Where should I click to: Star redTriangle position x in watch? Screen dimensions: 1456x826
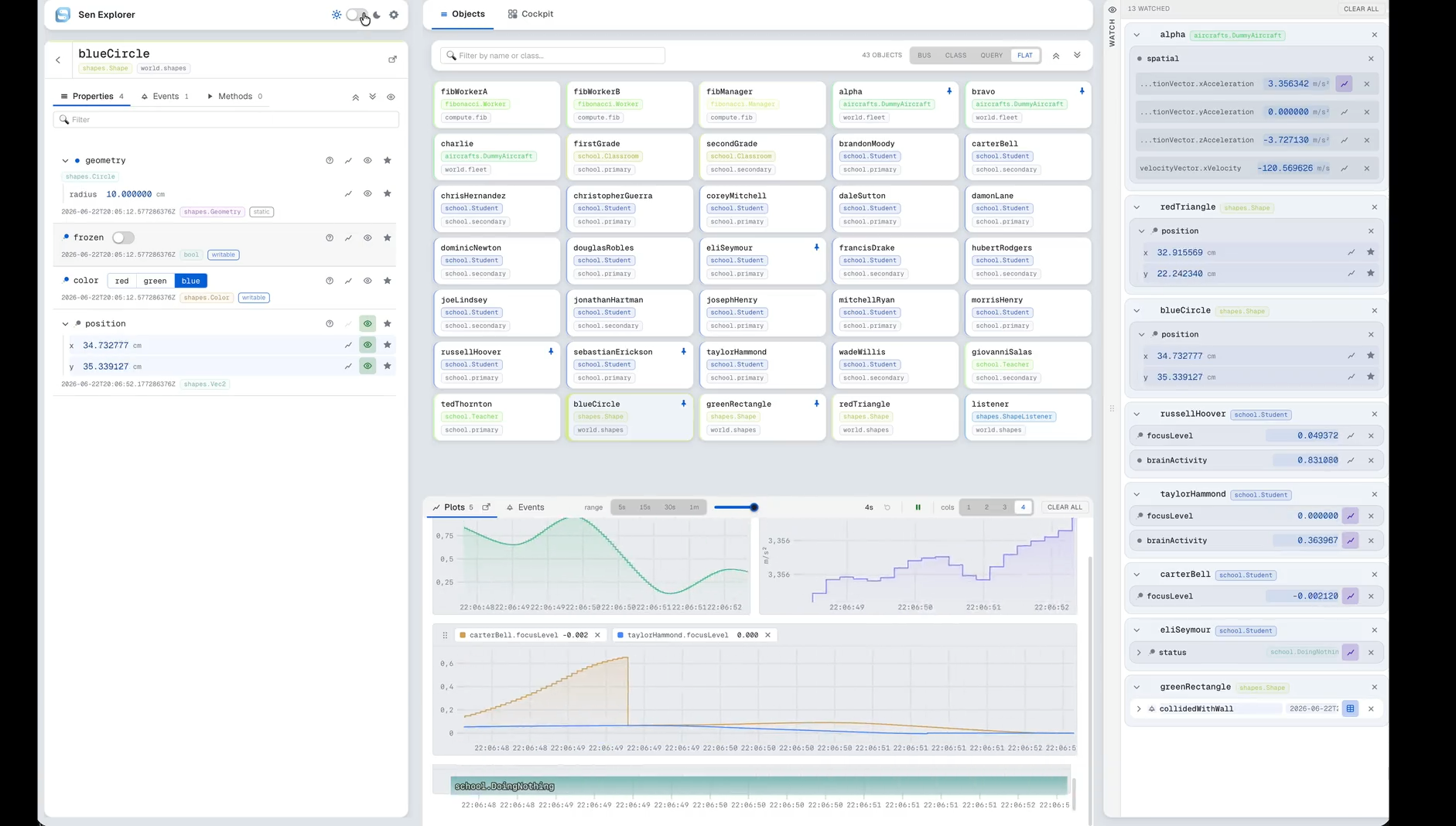coord(1371,252)
